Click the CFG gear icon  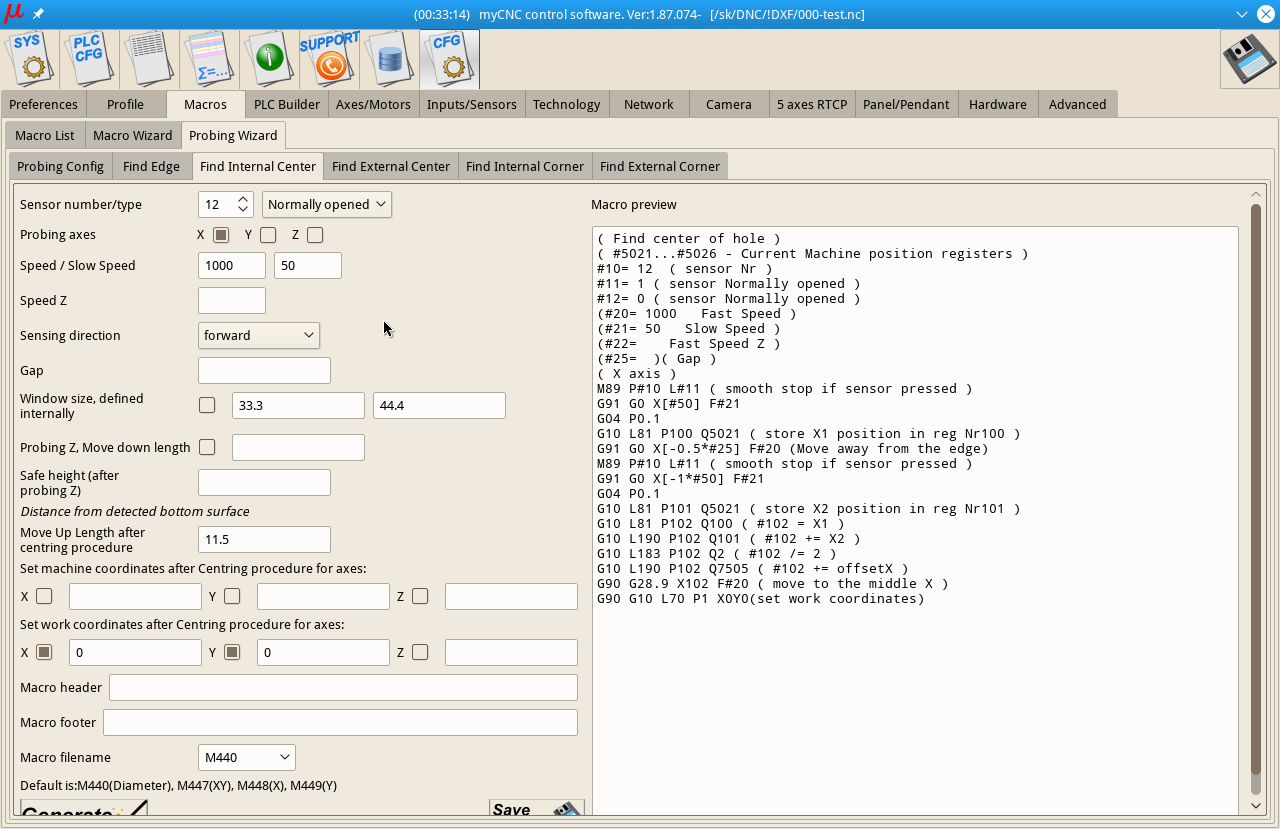[x=449, y=58]
